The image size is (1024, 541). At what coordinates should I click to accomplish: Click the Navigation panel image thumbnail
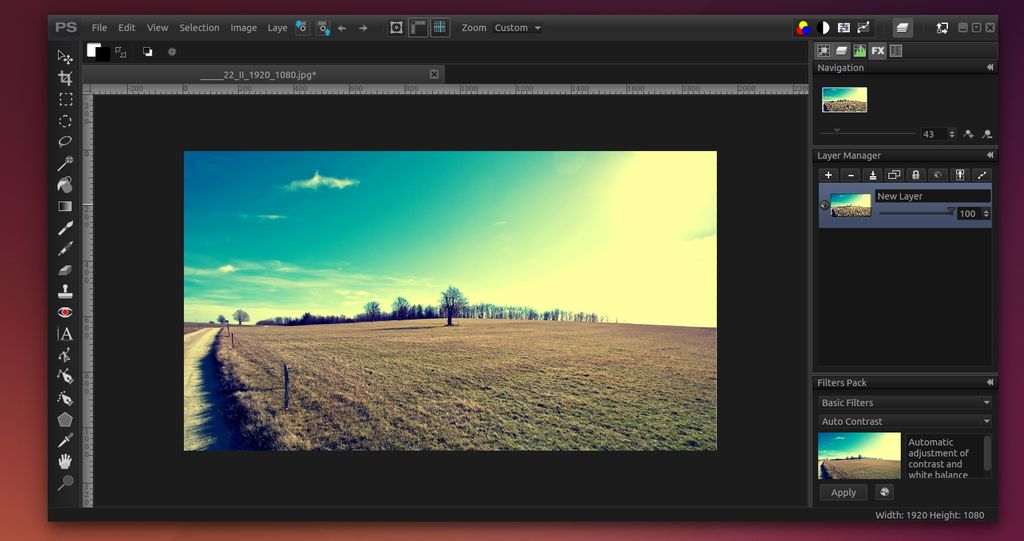click(x=844, y=99)
